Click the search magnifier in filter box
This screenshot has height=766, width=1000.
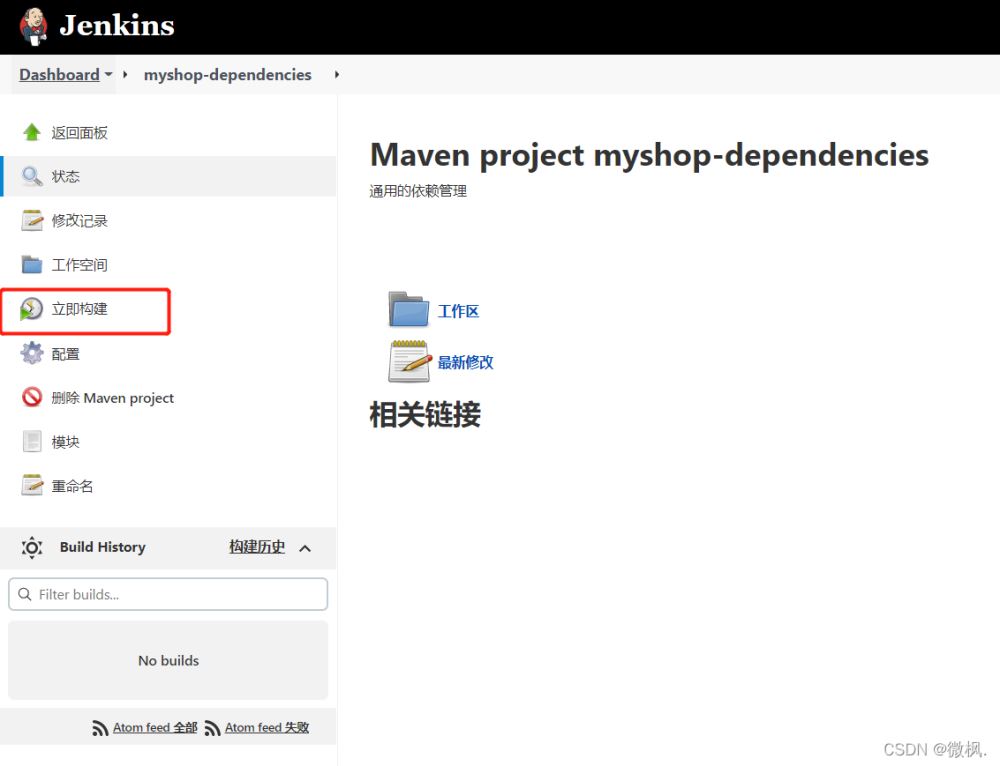pos(25,594)
